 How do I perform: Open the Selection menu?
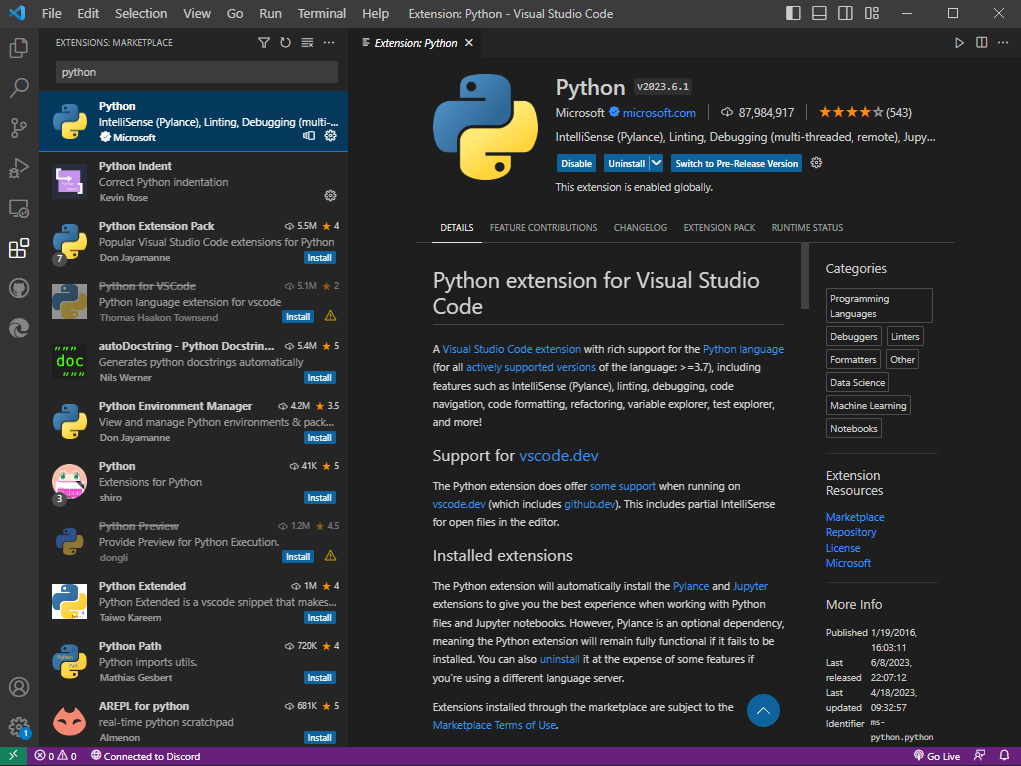tap(141, 14)
